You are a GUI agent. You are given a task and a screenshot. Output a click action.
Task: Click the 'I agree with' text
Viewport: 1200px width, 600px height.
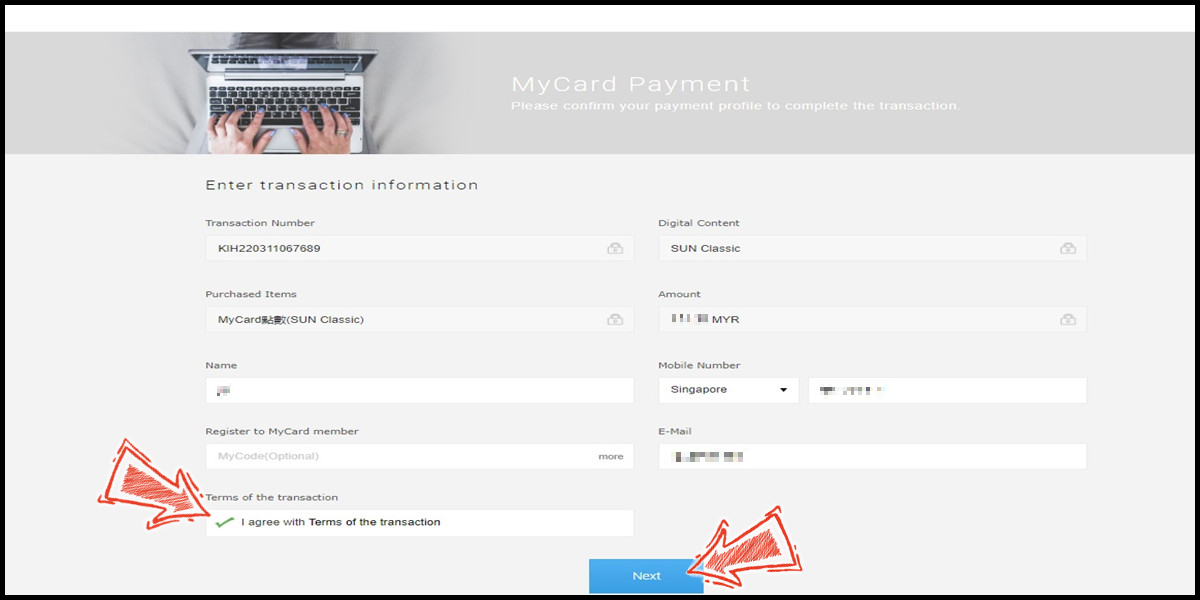(x=273, y=522)
